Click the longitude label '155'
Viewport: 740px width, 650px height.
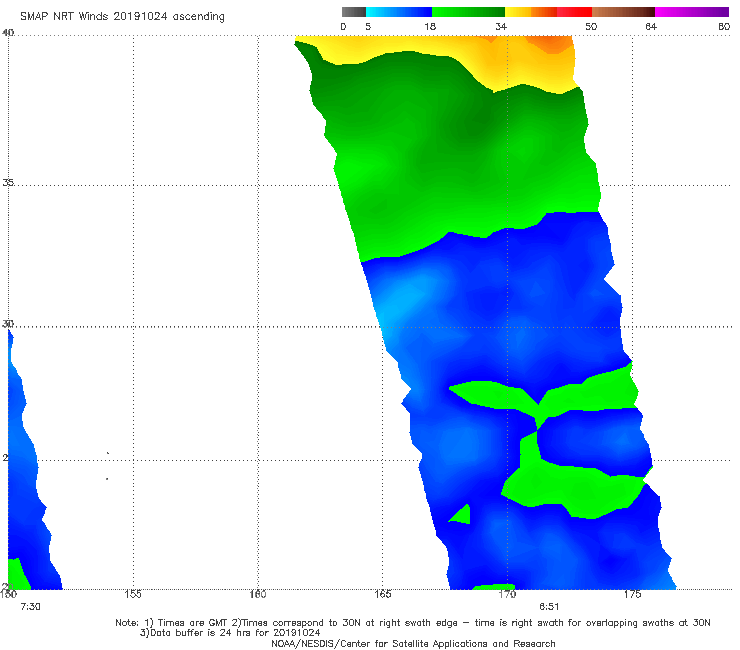point(133,594)
